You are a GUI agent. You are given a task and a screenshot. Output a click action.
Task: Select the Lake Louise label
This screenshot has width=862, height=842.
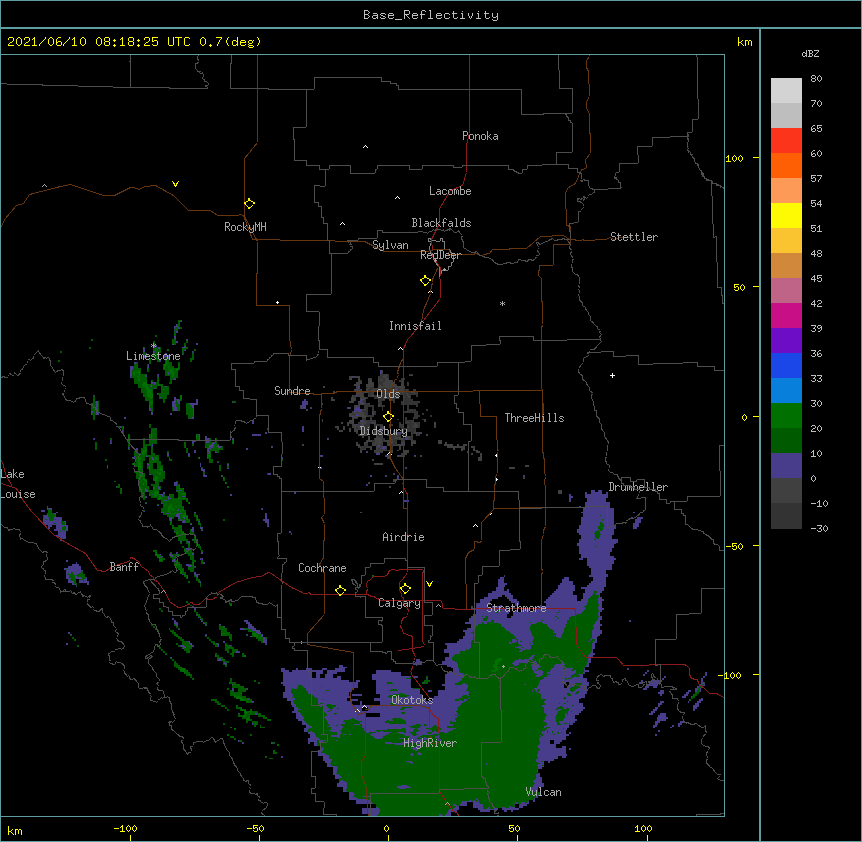(18, 484)
